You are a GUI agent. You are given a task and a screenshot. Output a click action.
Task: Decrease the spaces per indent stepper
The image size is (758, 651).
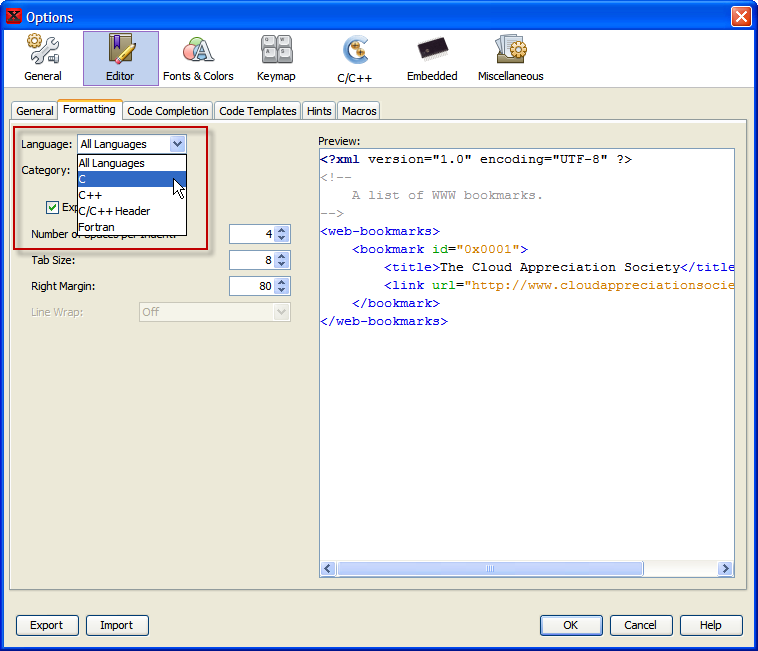(x=282, y=238)
